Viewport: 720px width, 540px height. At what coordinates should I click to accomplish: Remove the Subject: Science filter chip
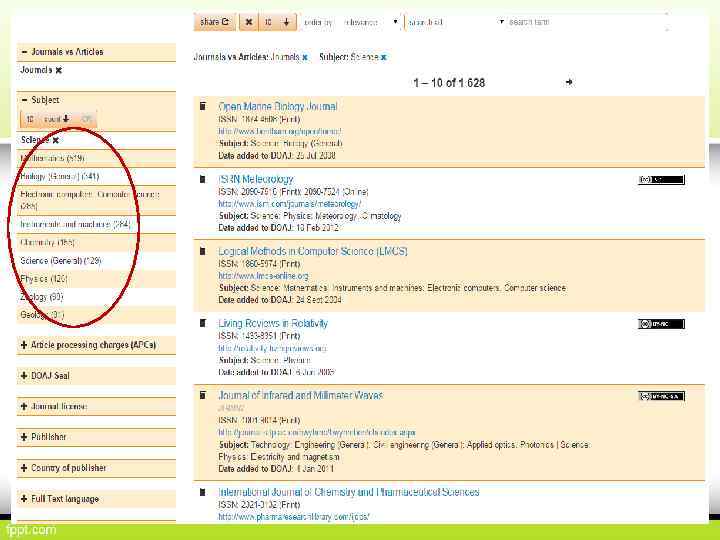pyautogui.click(x=384, y=57)
